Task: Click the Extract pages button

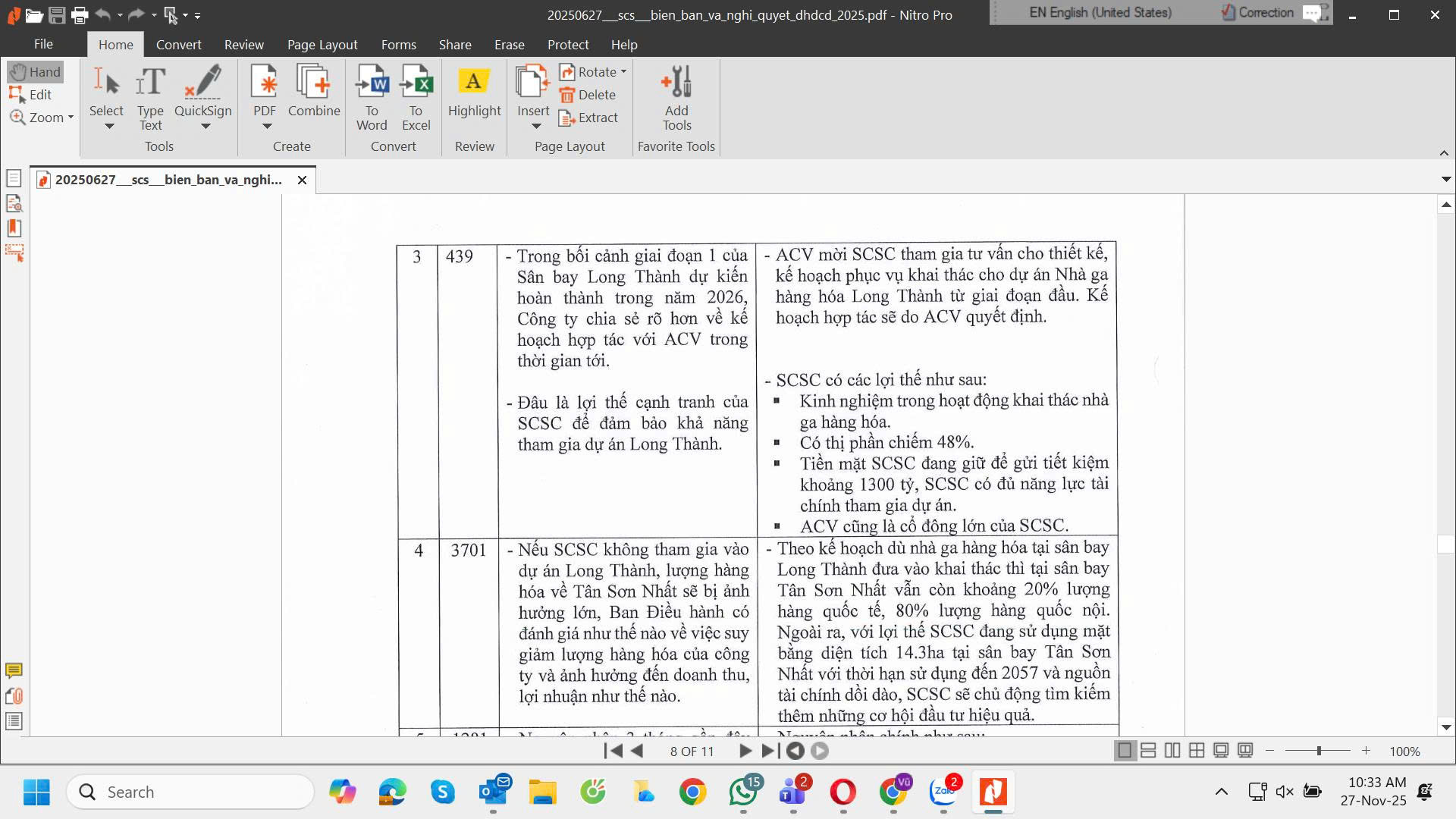Action: point(588,118)
